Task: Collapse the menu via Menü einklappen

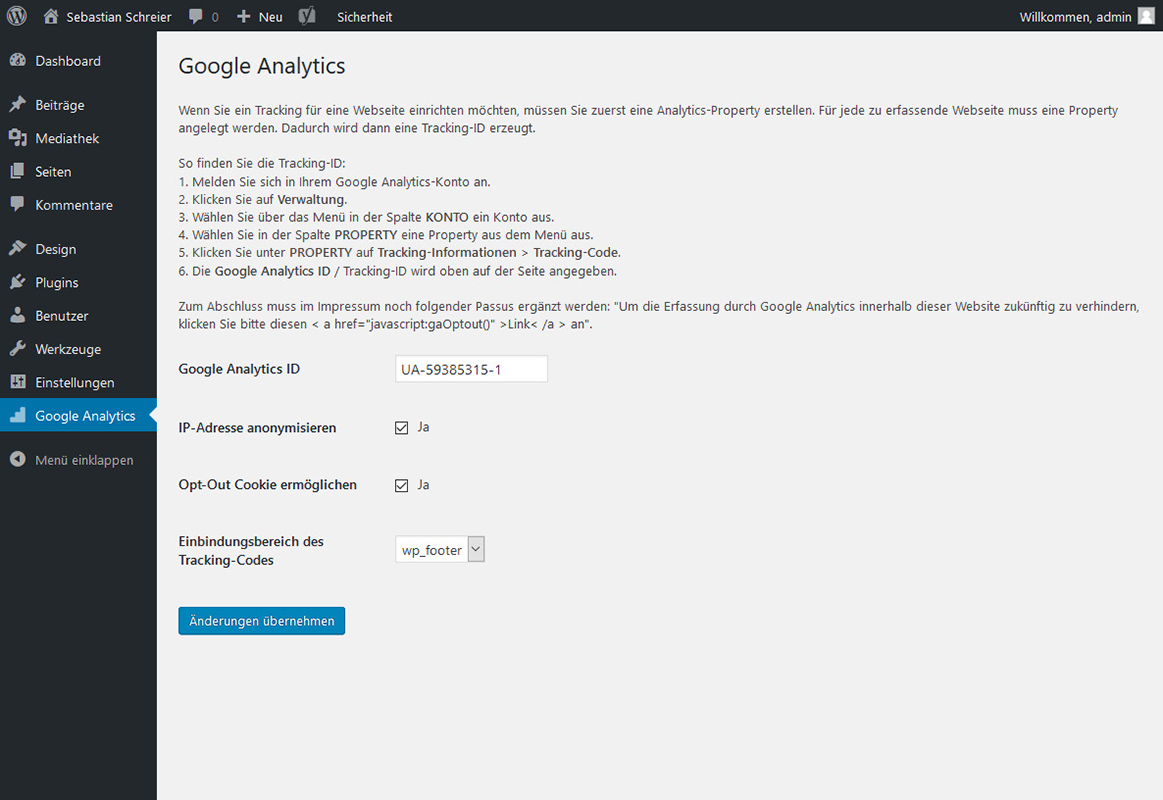Action: tap(83, 460)
